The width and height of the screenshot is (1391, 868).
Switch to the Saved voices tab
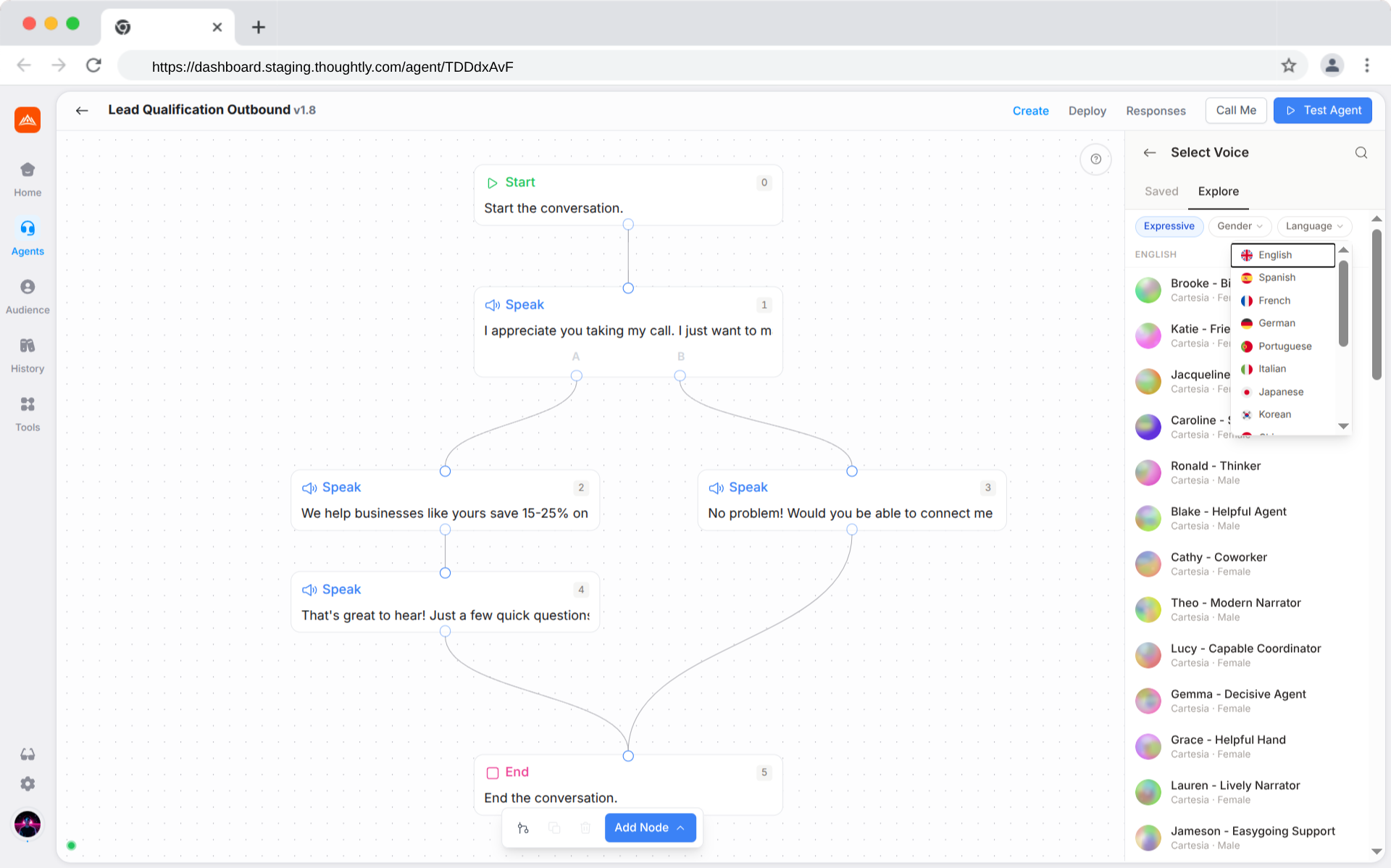pos(1161,191)
